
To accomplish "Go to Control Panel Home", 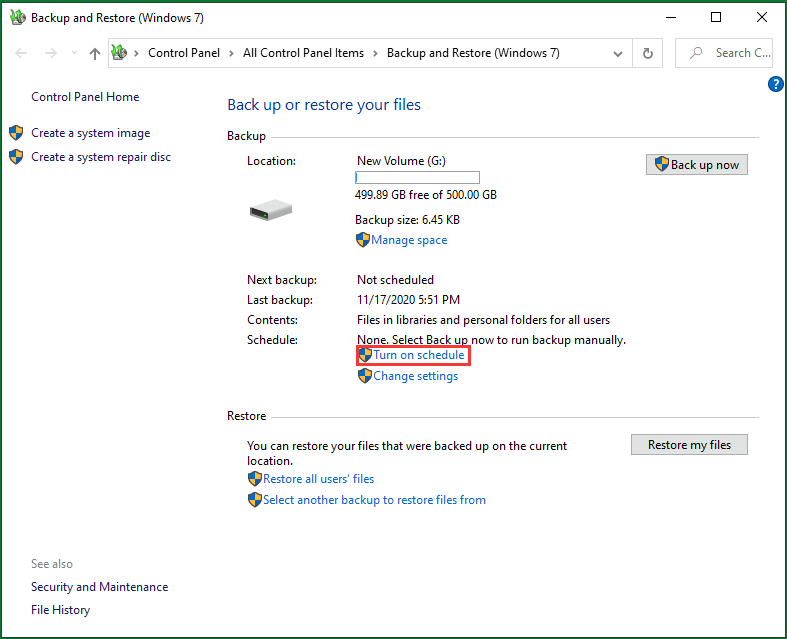I will click(x=85, y=97).
